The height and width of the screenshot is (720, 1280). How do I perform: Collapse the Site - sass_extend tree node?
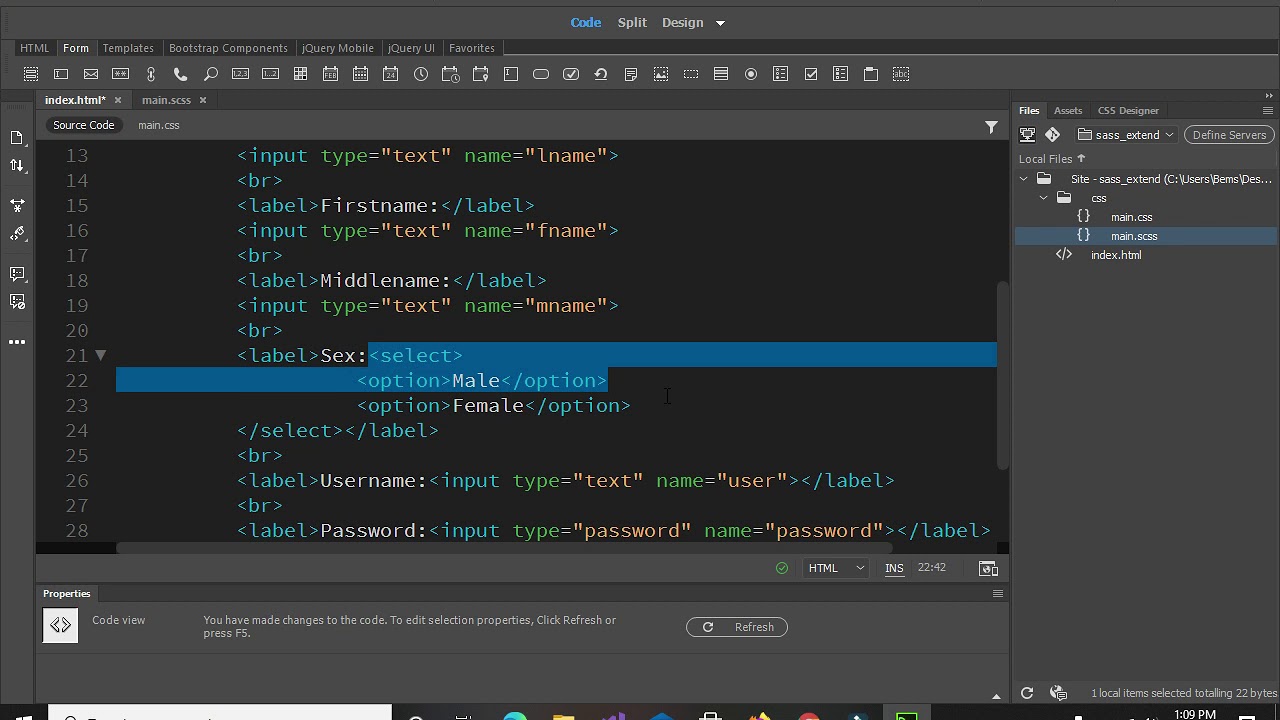click(1024, 179)
